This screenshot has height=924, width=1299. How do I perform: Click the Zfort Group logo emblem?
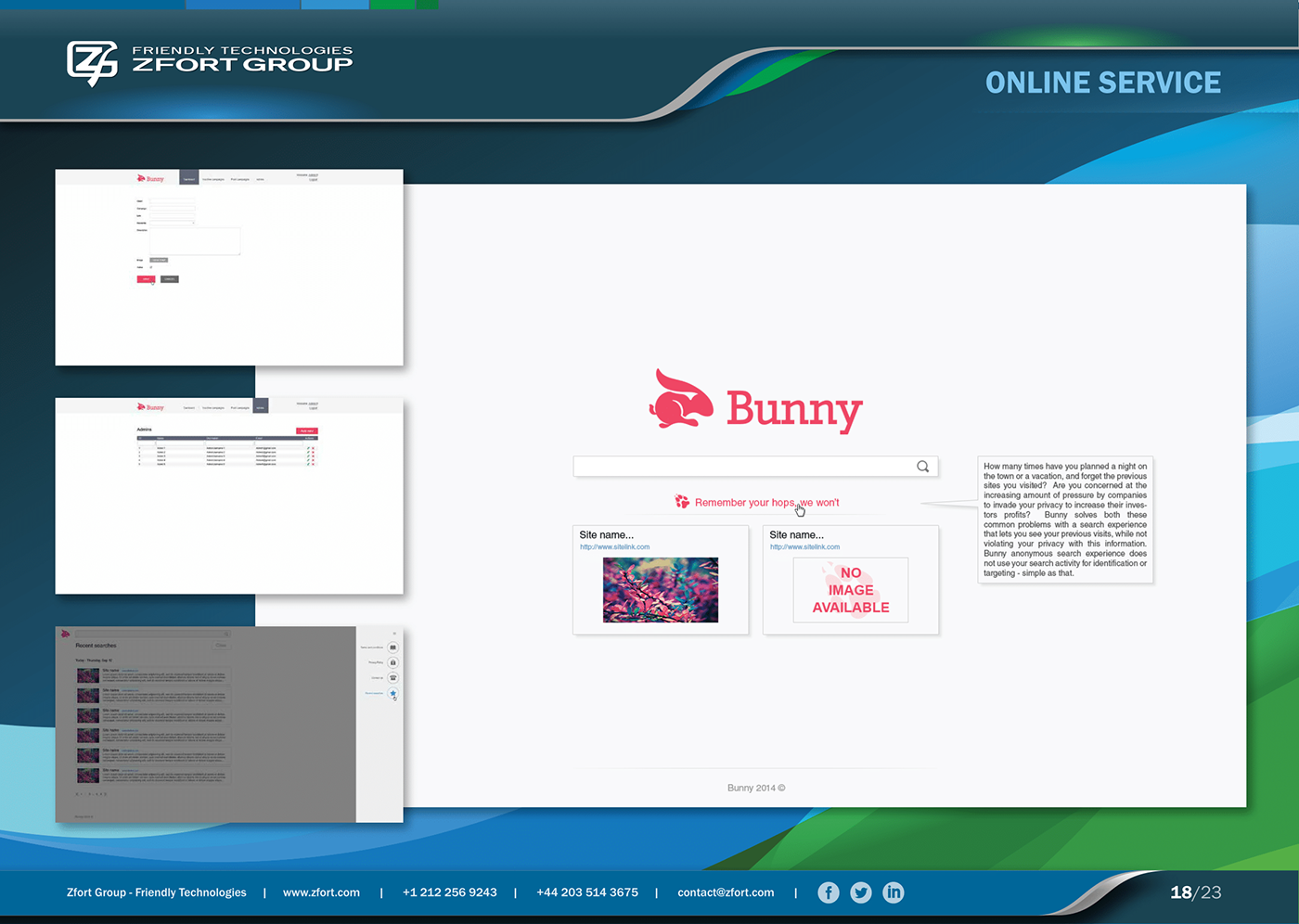tap(92, 63)
